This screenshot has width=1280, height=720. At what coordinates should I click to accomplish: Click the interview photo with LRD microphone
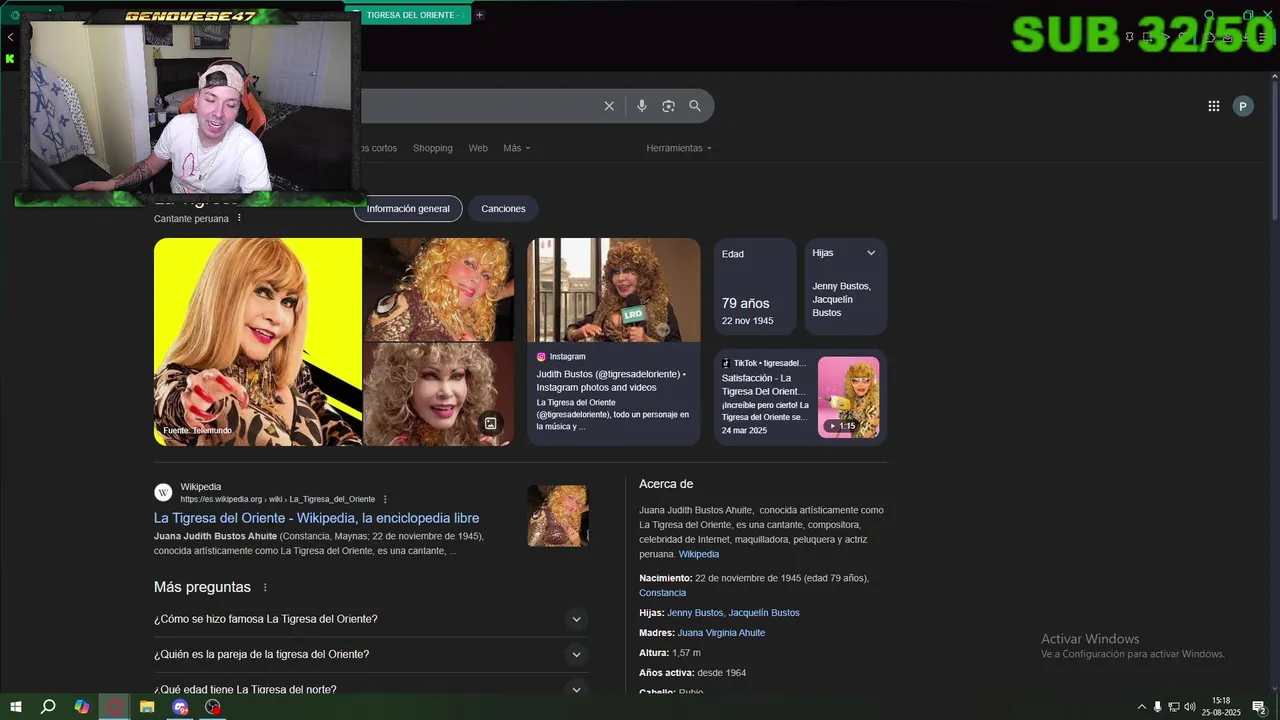(614, 290)
